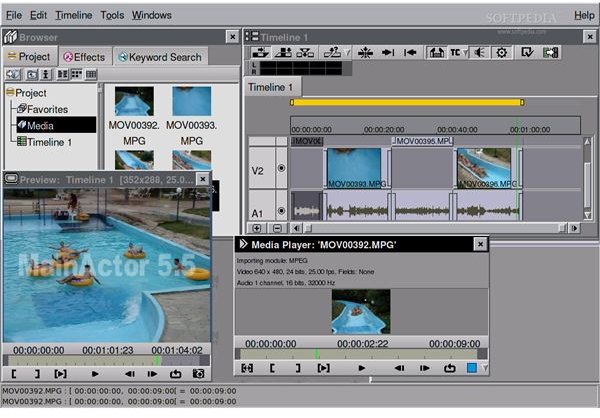Select the Timeline 1 tab

click(x=271, y=87)
